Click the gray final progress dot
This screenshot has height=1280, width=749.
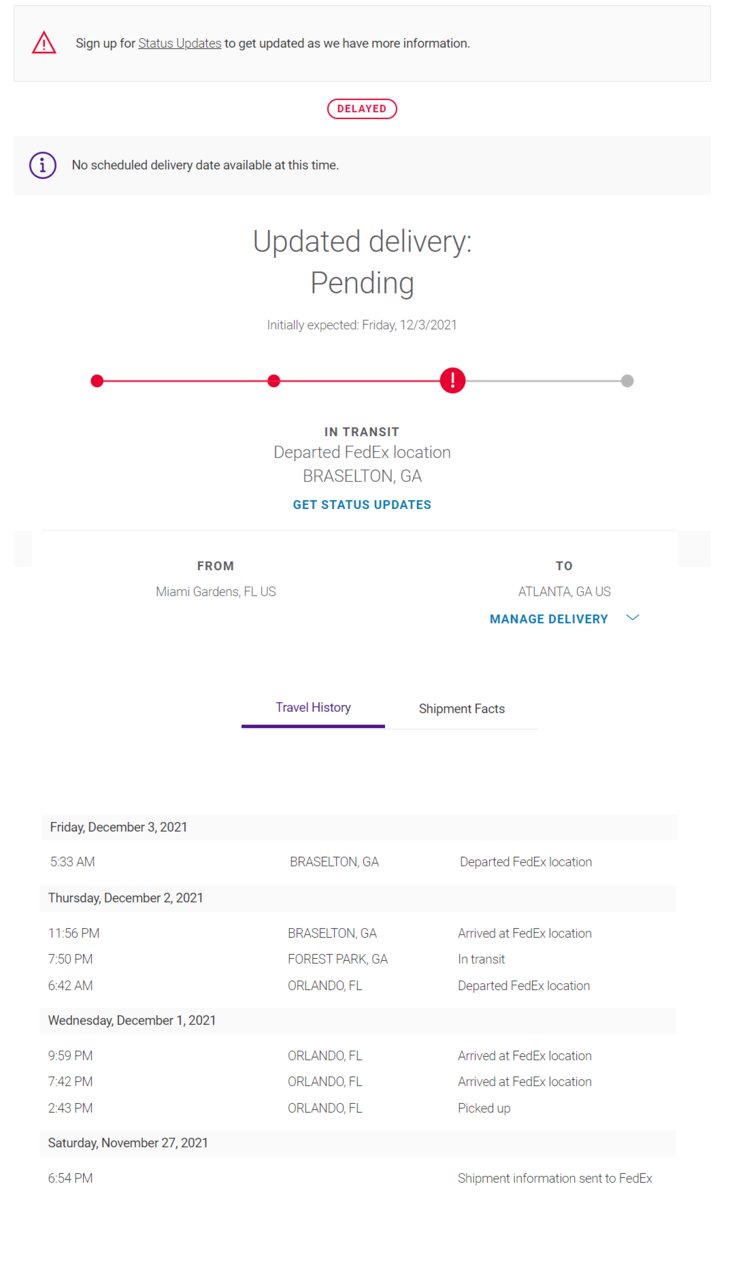tap(627, 380)
